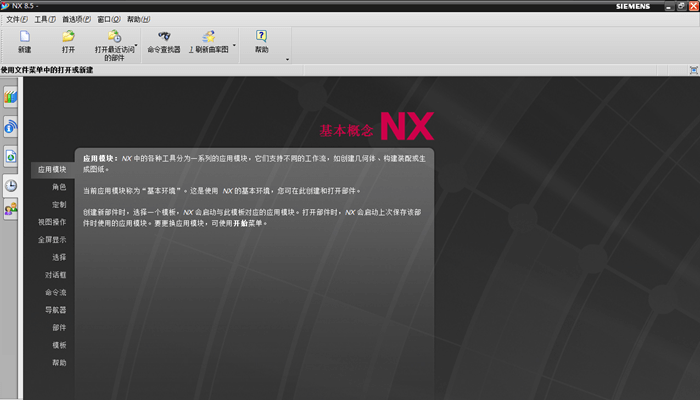Select the Selection (选择) topic

click(x=59, y=257)
